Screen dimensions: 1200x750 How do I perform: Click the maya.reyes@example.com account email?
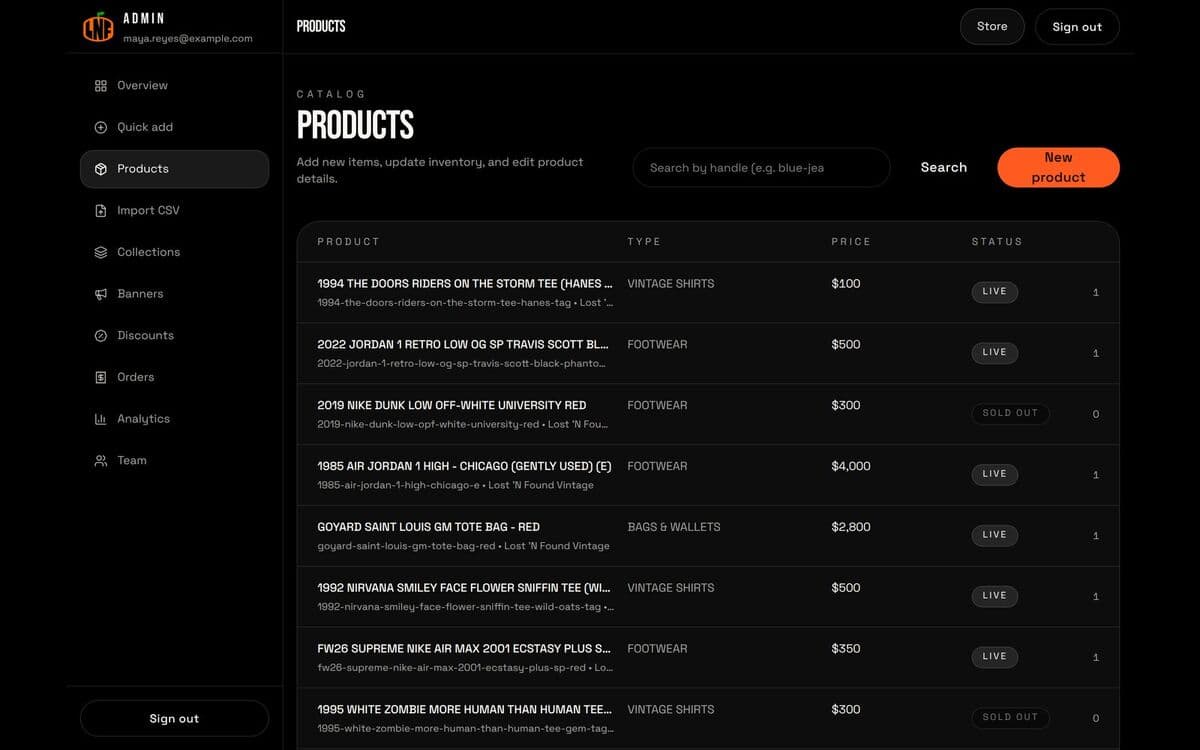[188, 39]
